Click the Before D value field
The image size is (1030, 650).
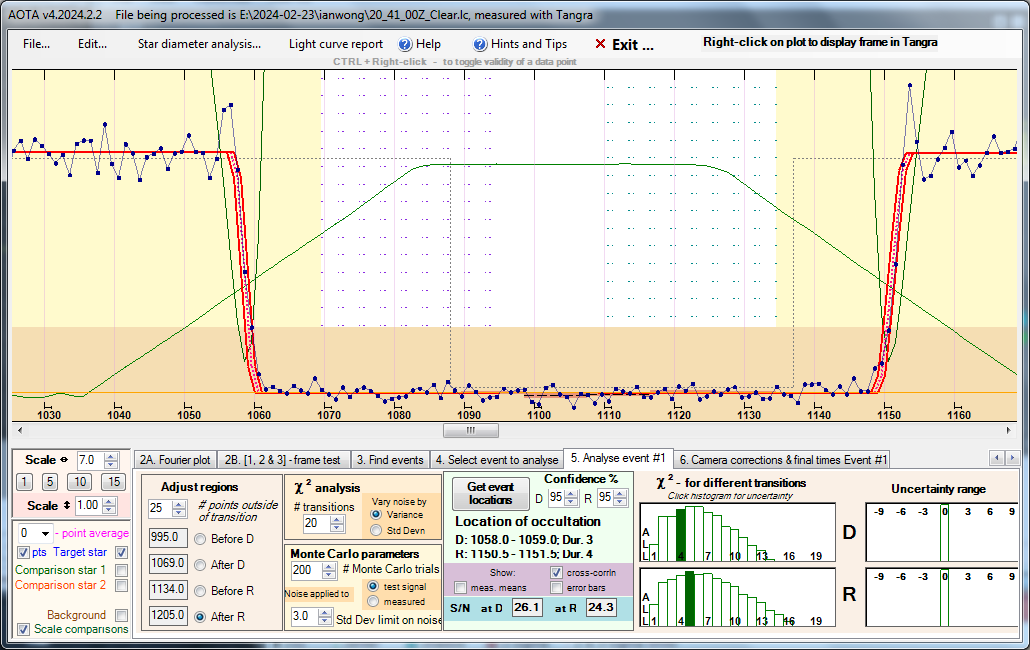coord(169,536)
